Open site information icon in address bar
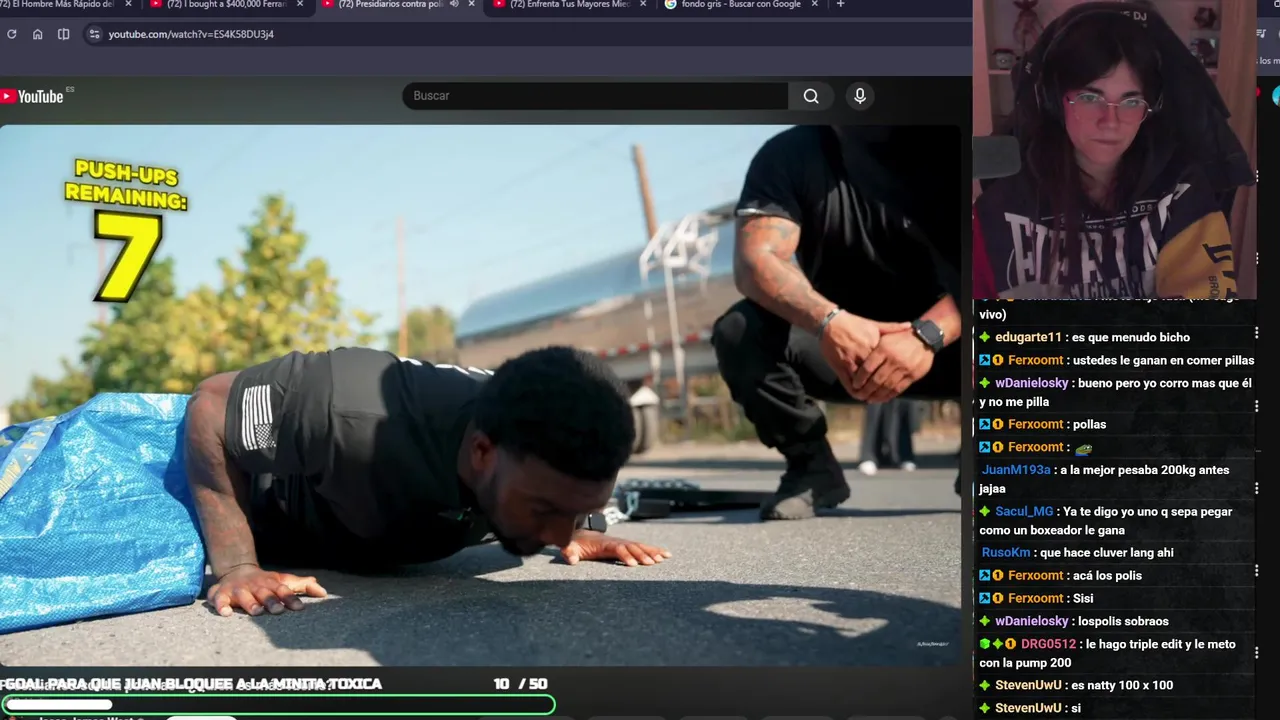This screenshot has height=720, width=1280. point(94,34)
